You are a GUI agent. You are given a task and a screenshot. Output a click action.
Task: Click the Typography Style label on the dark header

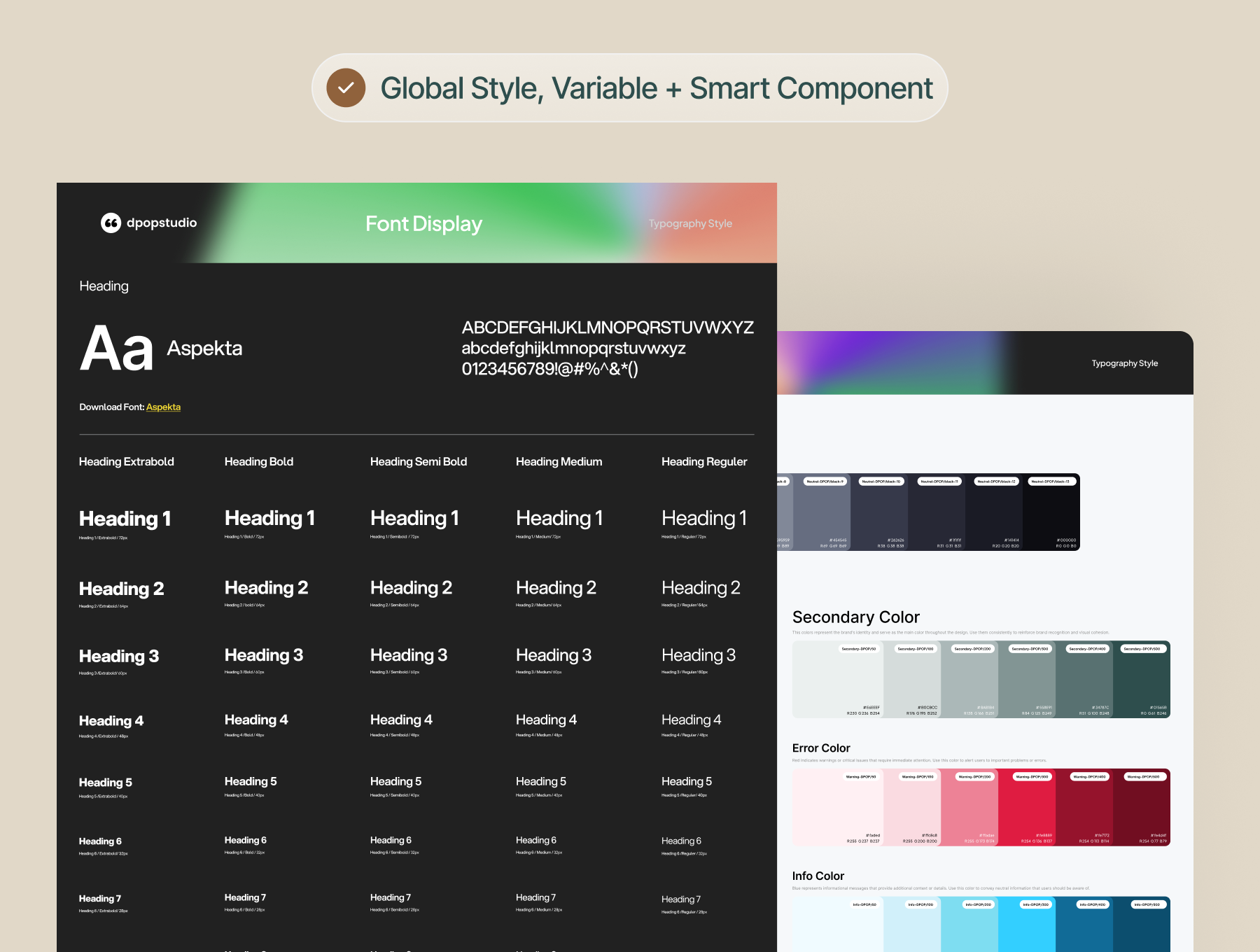click(689, 223)
